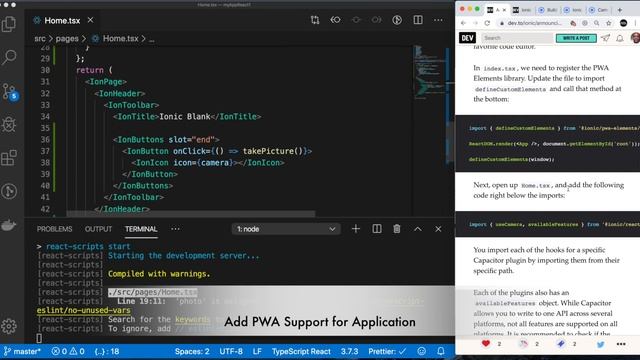Open the Manage gear in activity bar
Image resolution: width=640 pixels, height=360 pixels.
(x=9, y=326)
